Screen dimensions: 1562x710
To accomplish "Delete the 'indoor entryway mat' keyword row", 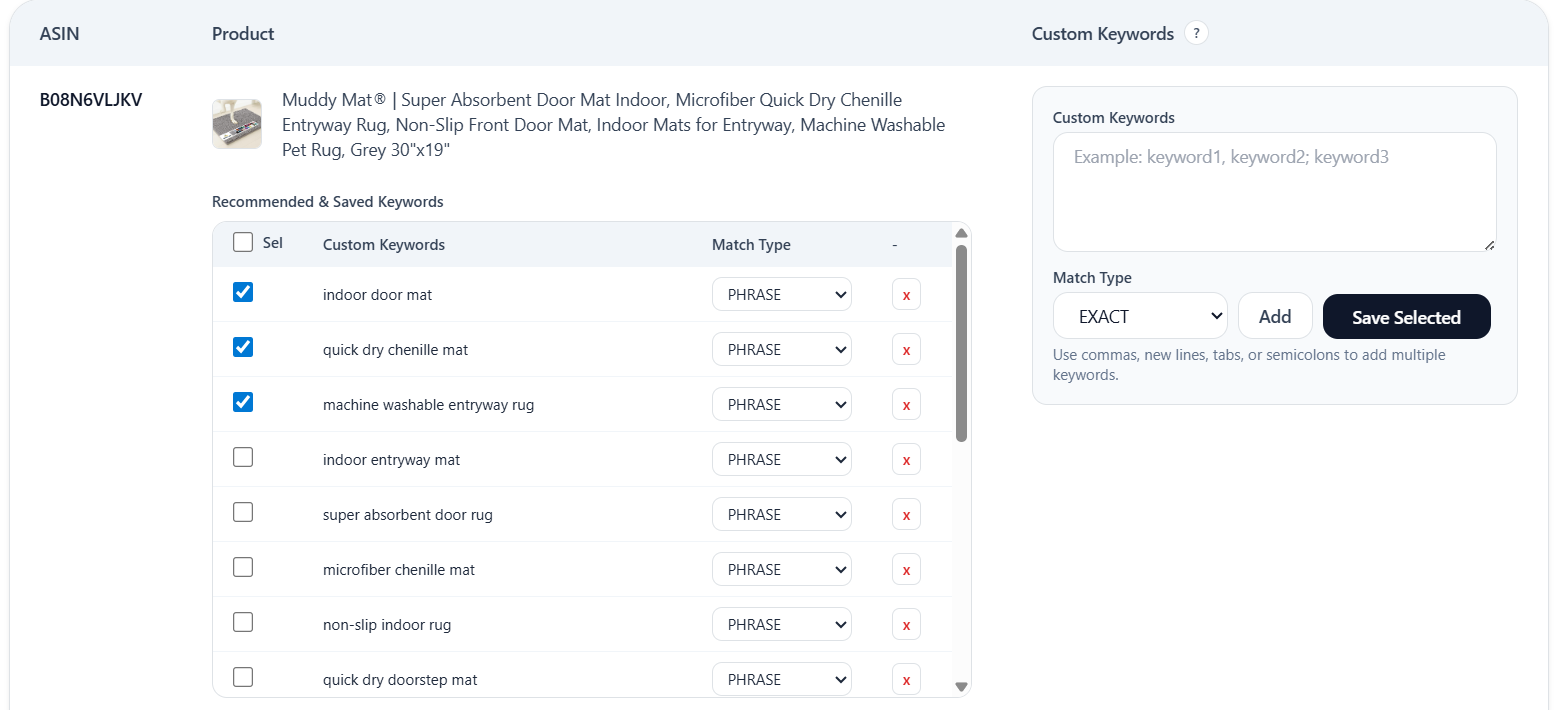I will point(906,460).
